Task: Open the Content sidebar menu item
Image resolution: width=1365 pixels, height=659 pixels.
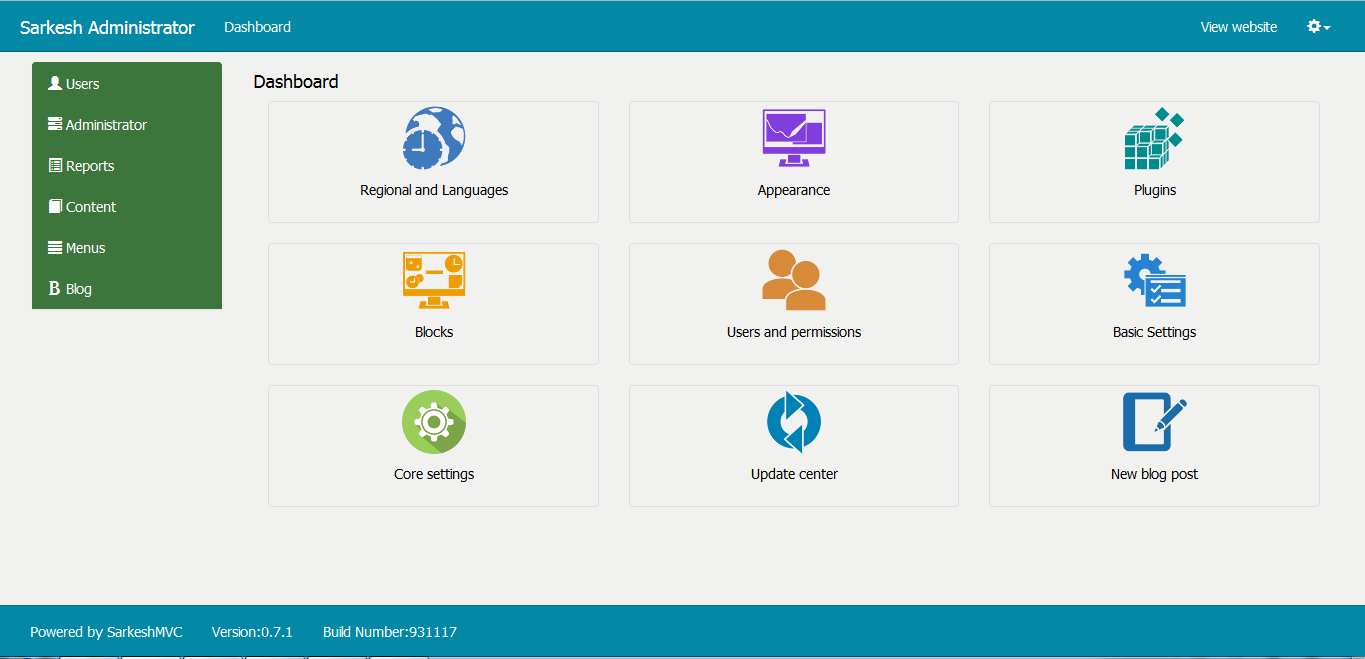Action: tap(127, 207)
